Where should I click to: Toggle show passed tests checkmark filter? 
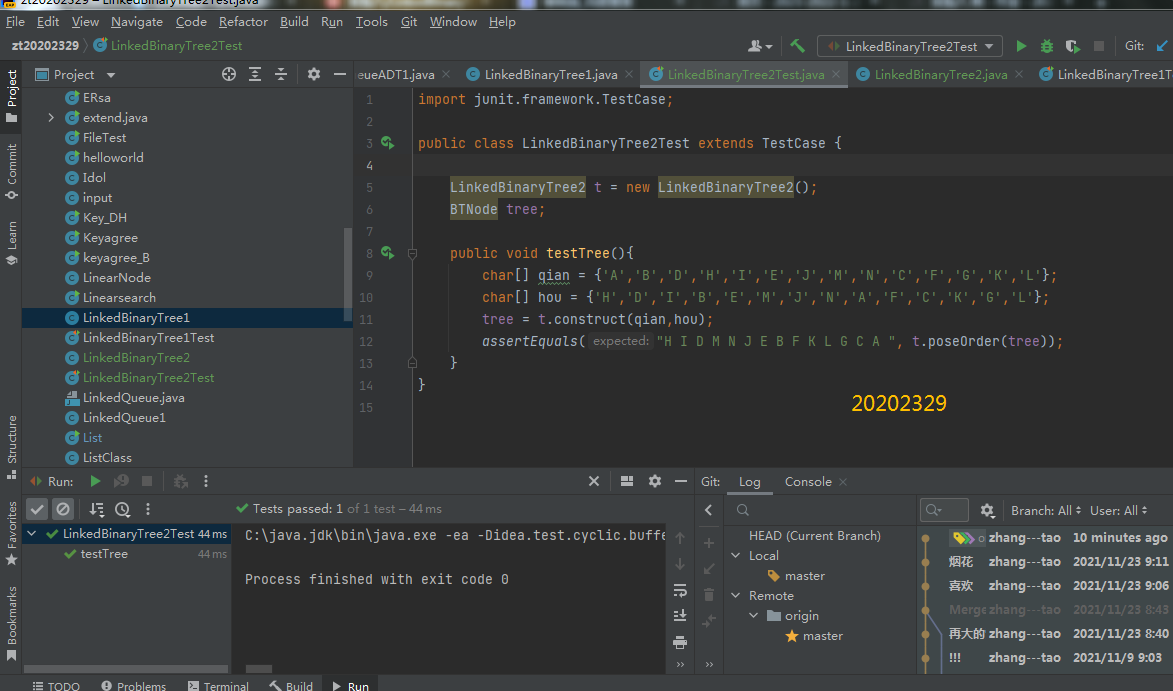[x=37, y=509]
